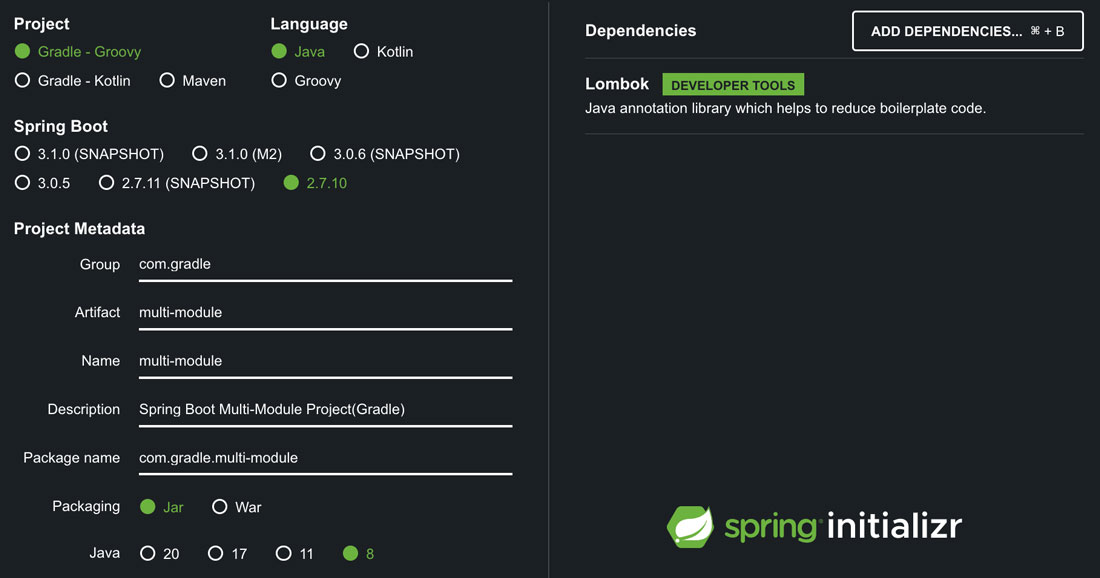Image resolution: width=1100 pixels, height=578 pixels.
Task: Select Java version 8
Action: tap(358, 553)
